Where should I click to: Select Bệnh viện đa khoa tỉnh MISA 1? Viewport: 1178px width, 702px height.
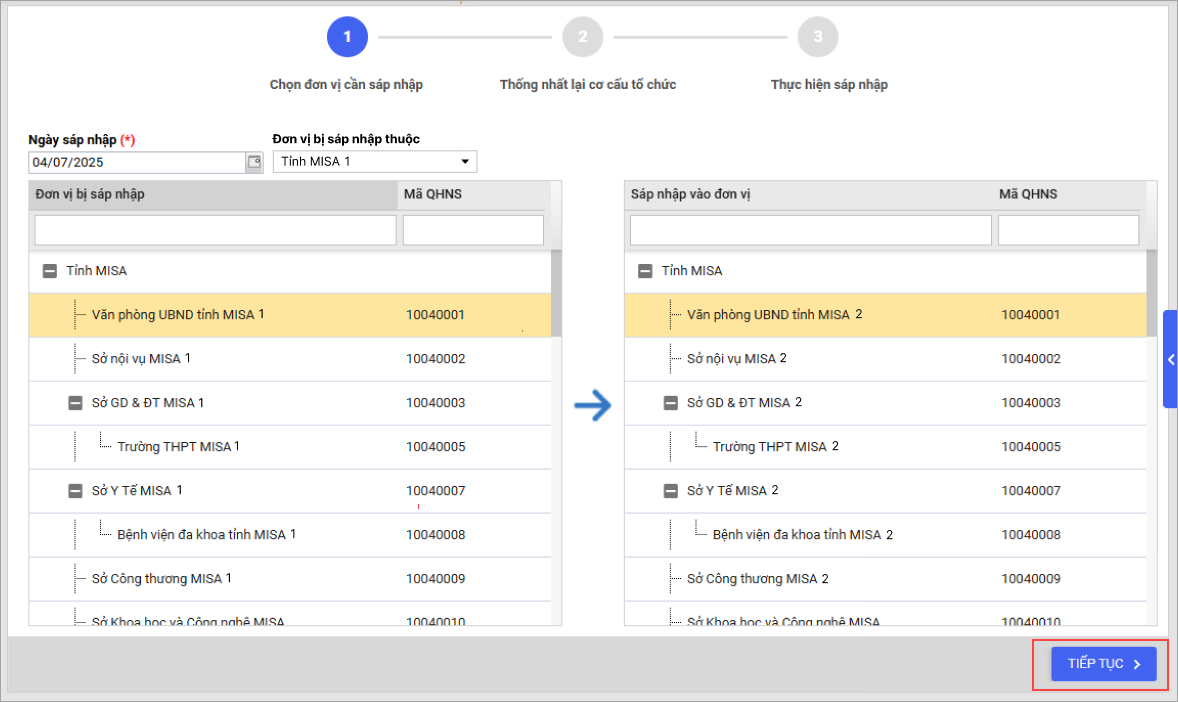[206, 535]
